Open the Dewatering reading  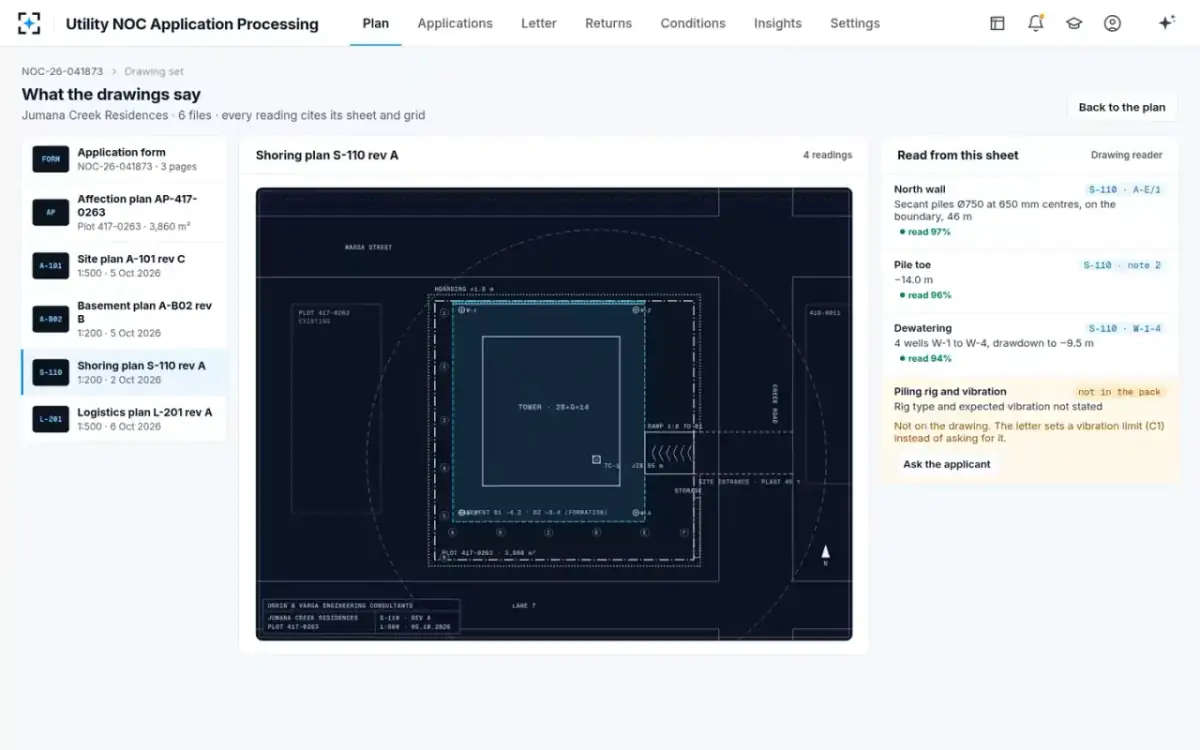pos(1029,343)
